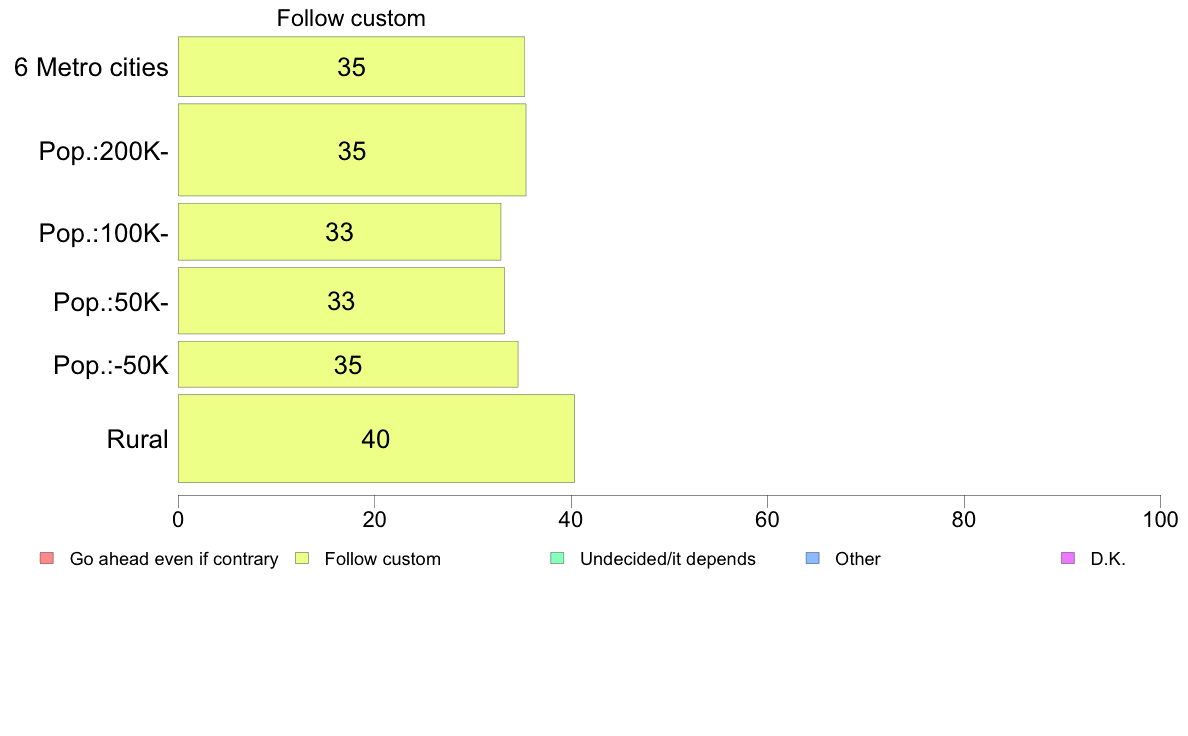1188x736 pixels.
Task: Click the magenta 'D.K.' legend swatch
Action: coord(1068,559)
